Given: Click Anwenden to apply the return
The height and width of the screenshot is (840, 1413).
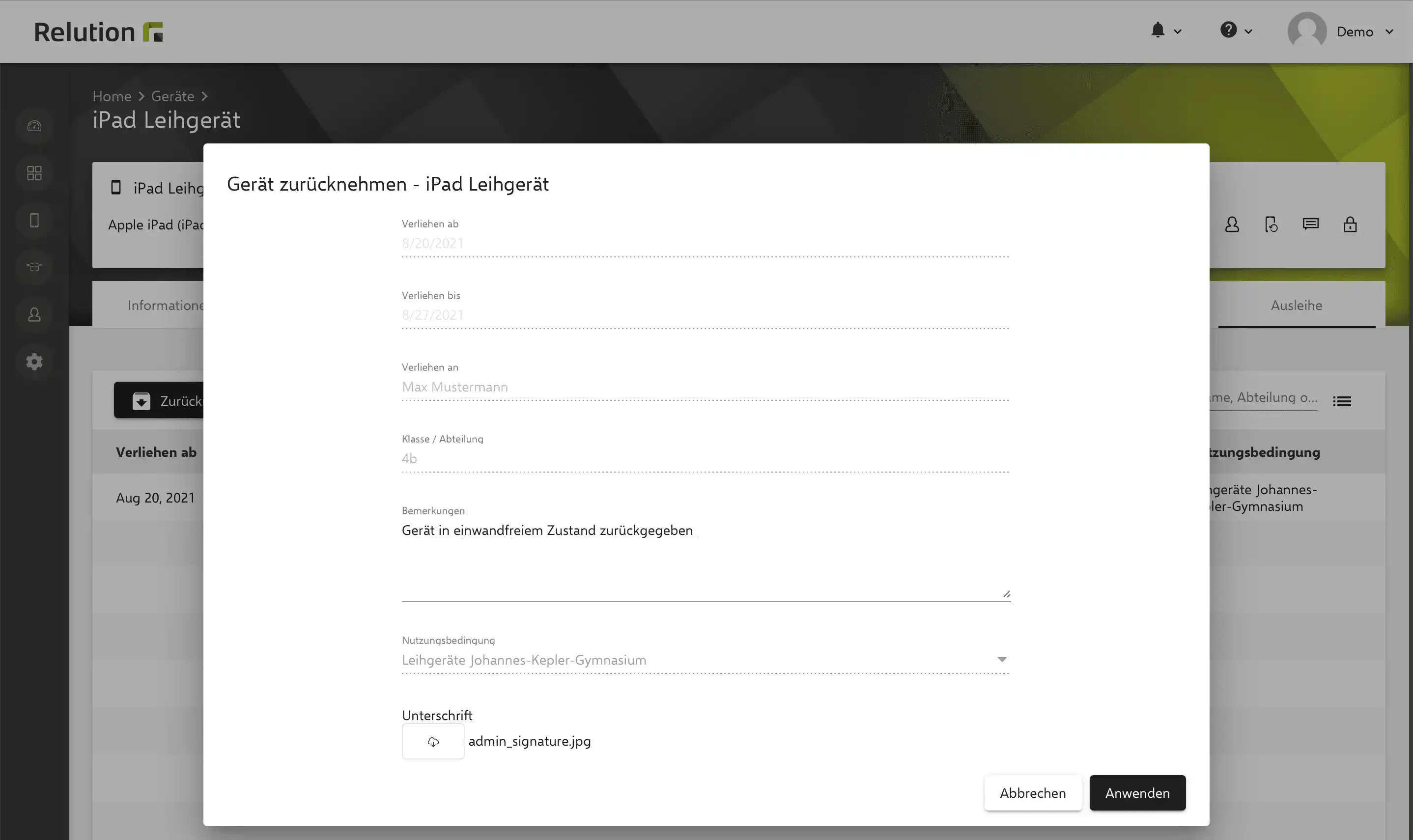Looking at the screenshot, I should (x=1137, y=793).
